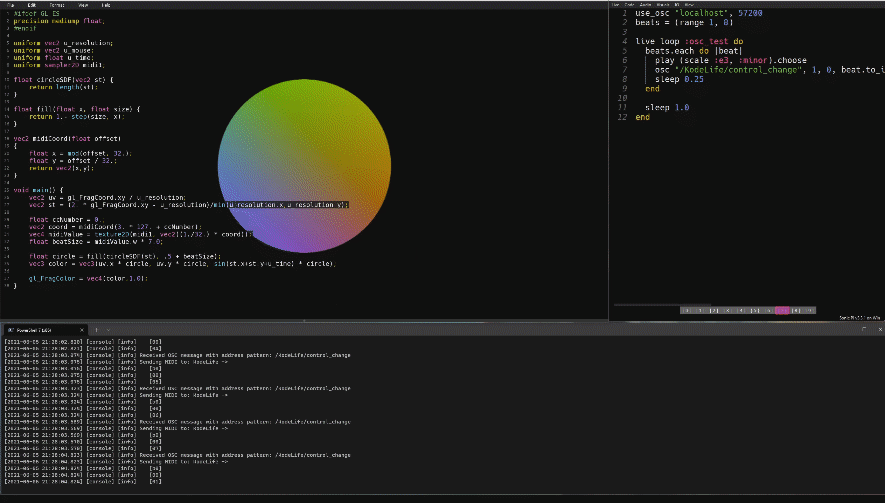Click the 'sleep 0.25' line in Sonic Pi

tap(679, 79)
